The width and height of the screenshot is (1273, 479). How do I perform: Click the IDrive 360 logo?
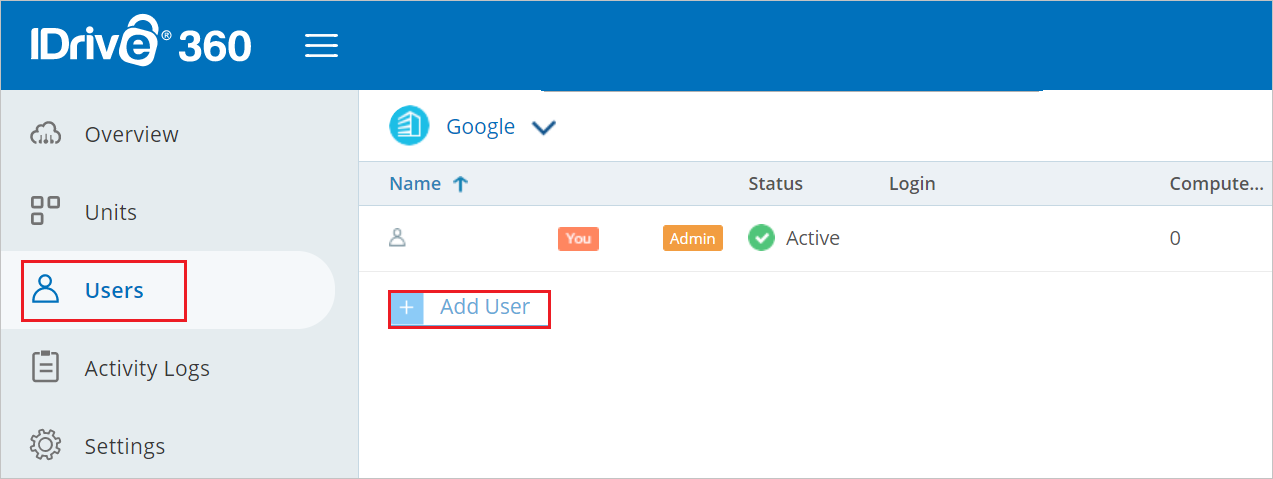point(139,43)
